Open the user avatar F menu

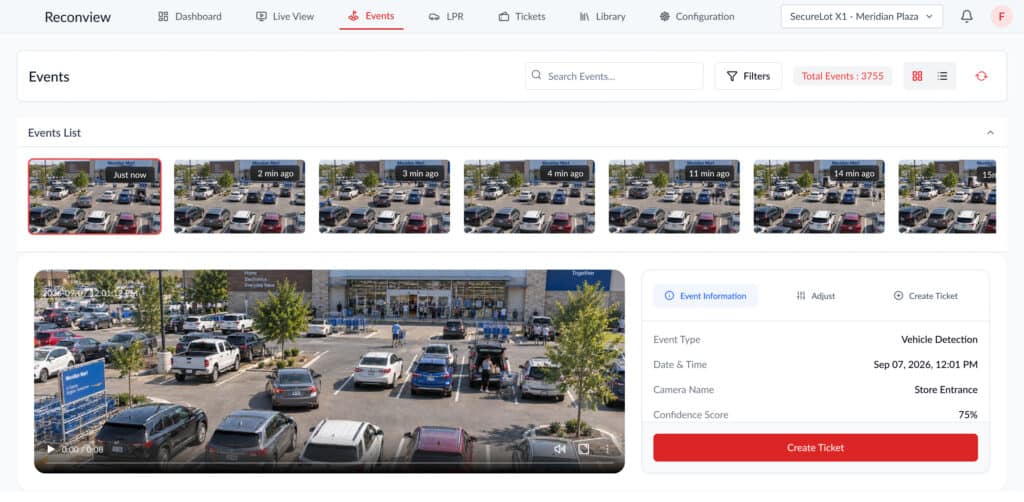pyautogui.click(x=1001, y=16)
